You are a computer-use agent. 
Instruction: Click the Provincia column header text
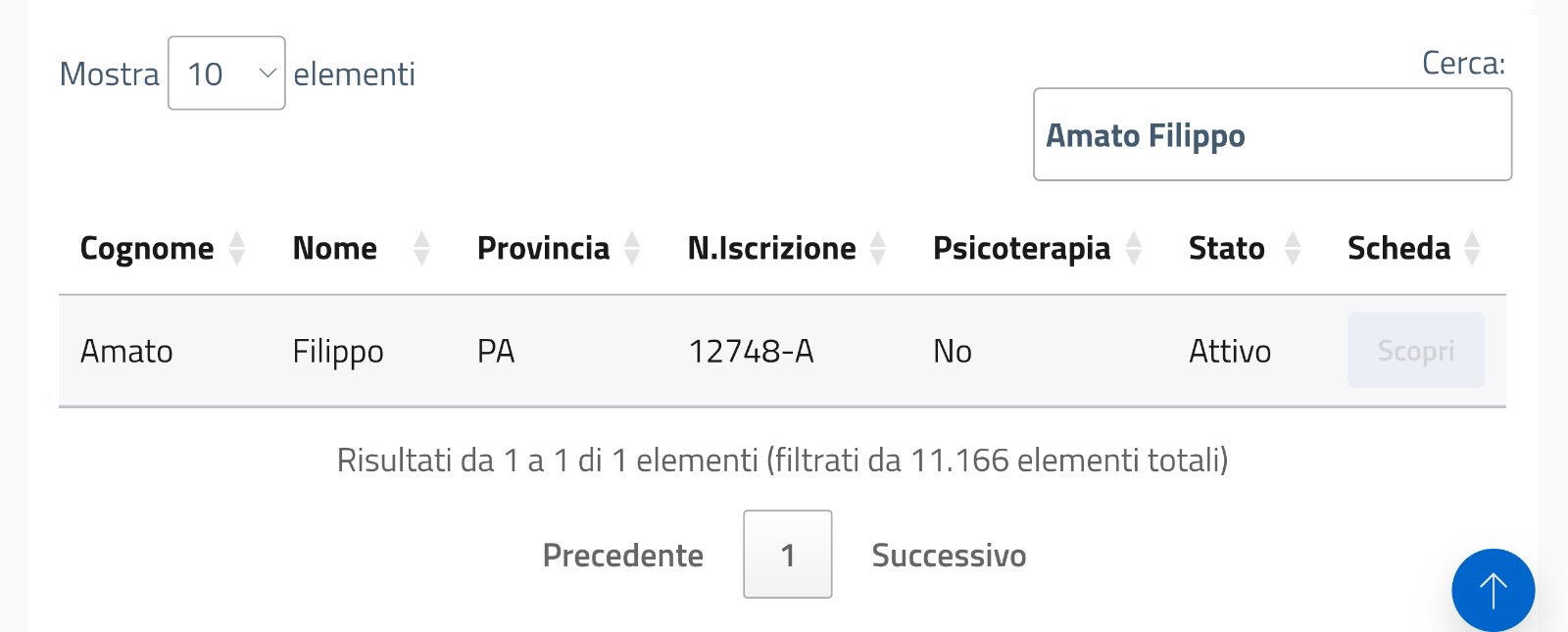[543, 249]
